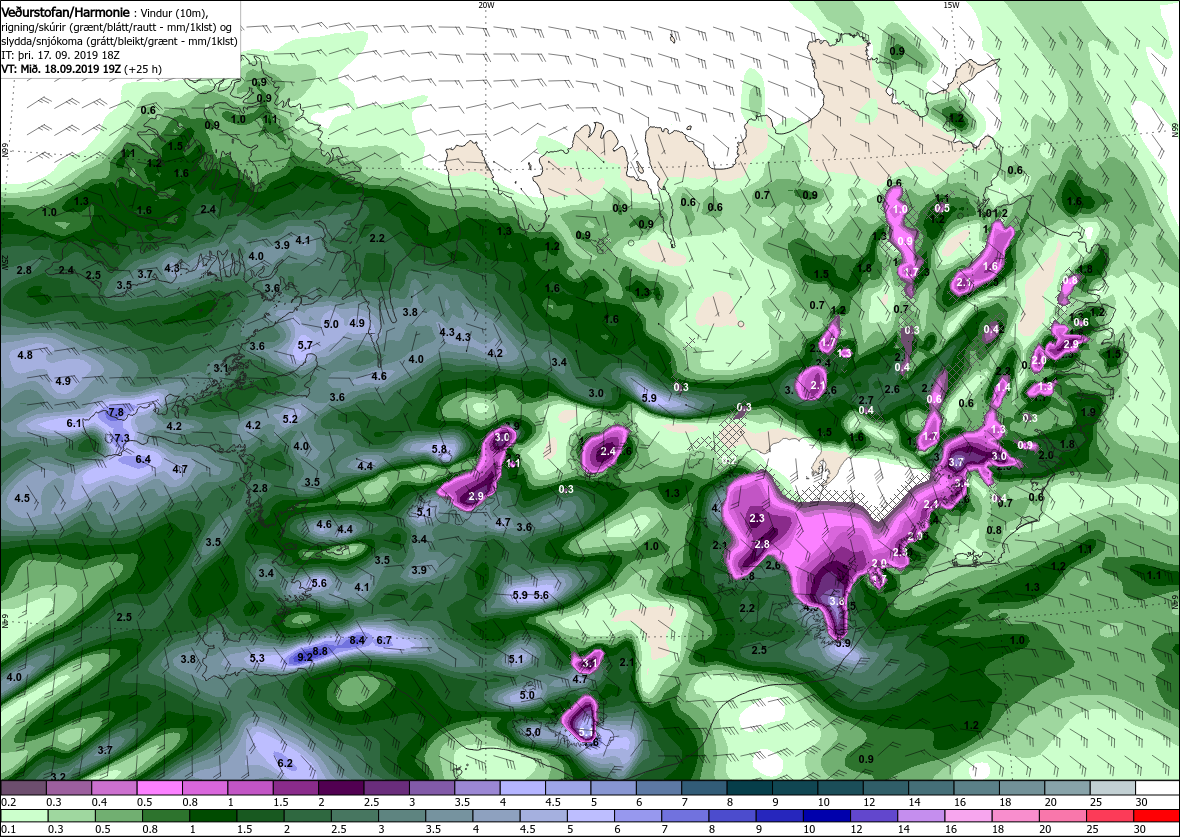Screen dimensions: 1180x837
Task: Click the '6.1' value near the left edge
Action: click(x=74, y=424)
